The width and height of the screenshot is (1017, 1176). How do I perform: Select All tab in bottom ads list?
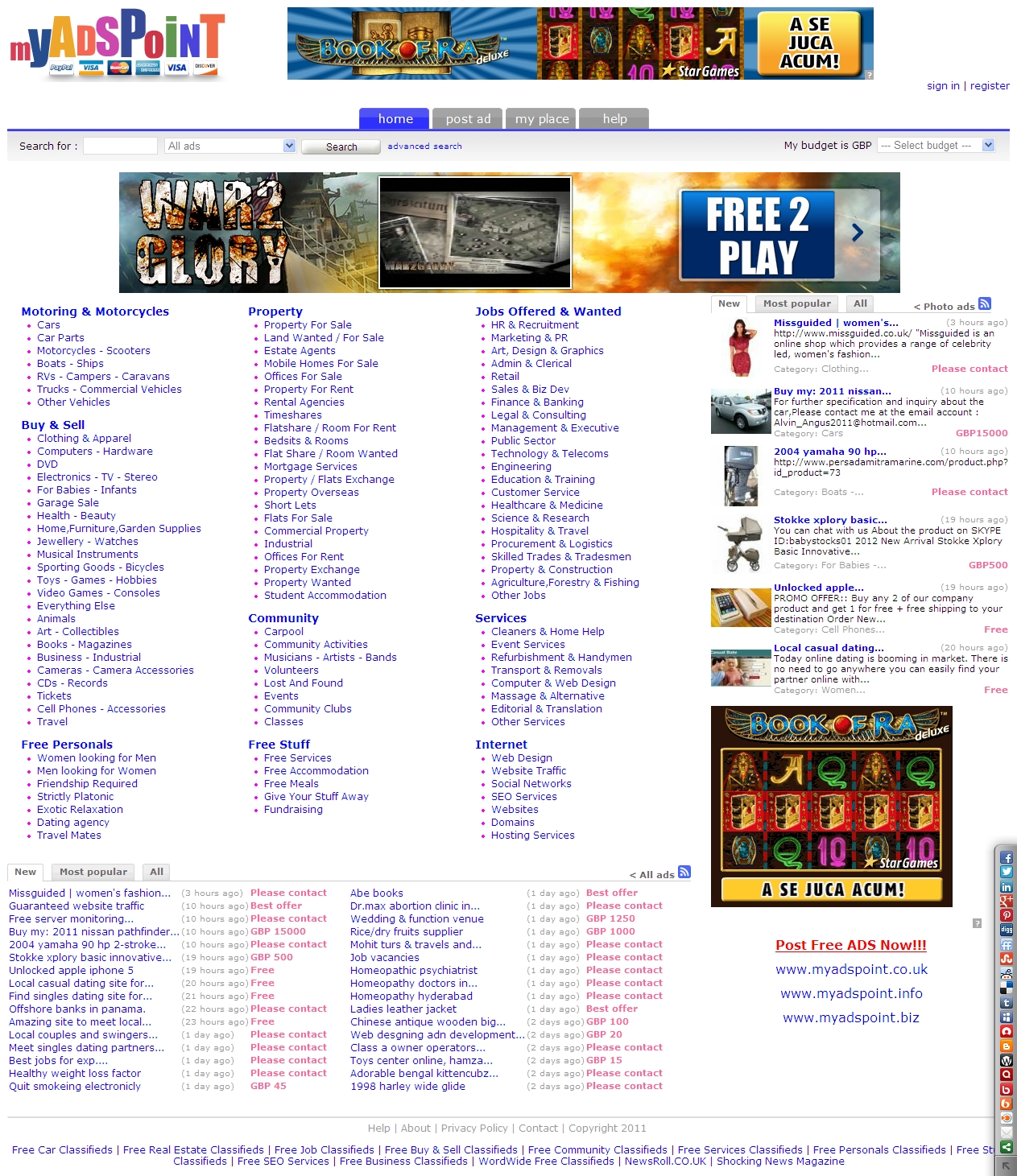pos(156,872)
